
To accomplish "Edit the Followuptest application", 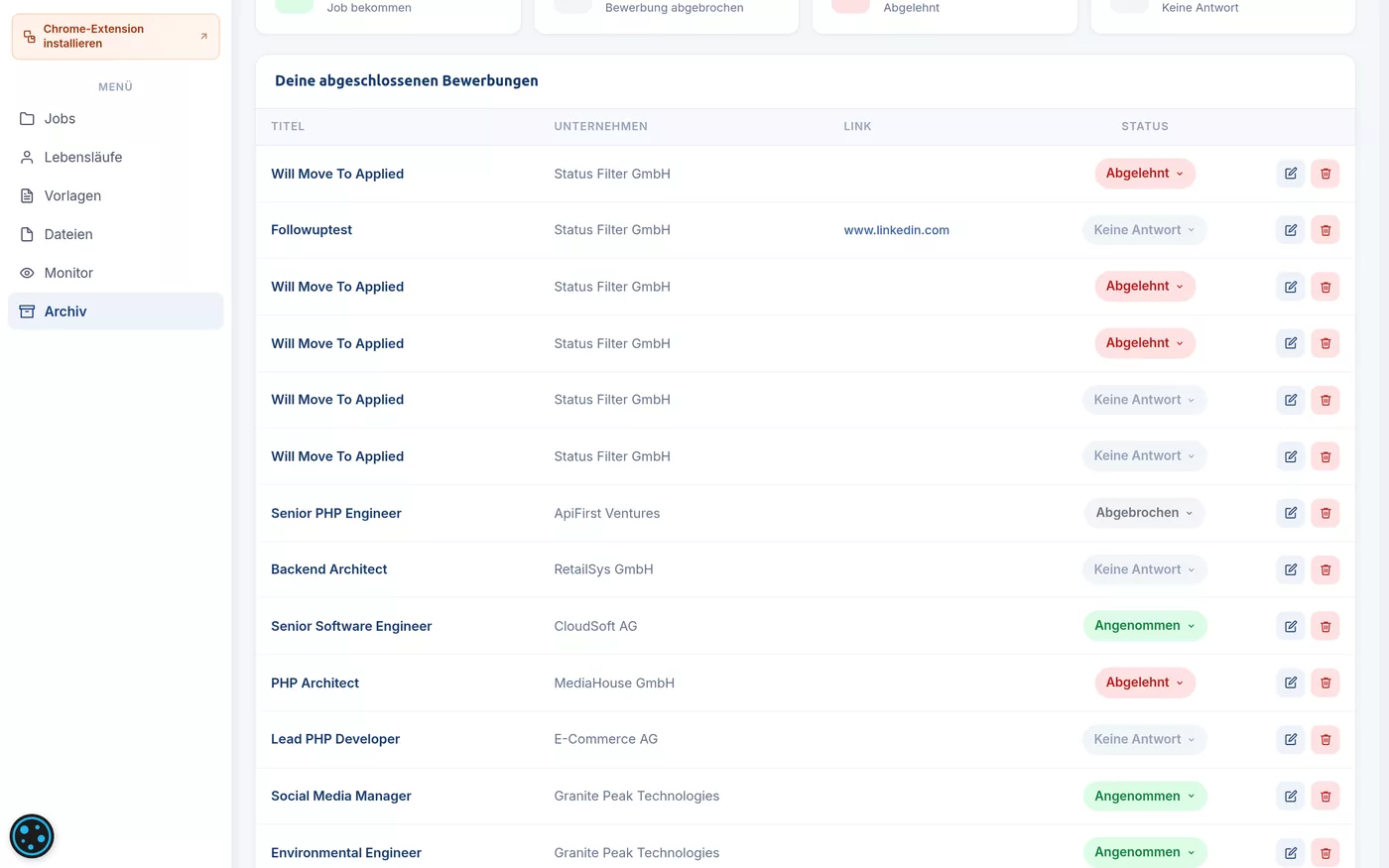I will [x=1290, y=230].
